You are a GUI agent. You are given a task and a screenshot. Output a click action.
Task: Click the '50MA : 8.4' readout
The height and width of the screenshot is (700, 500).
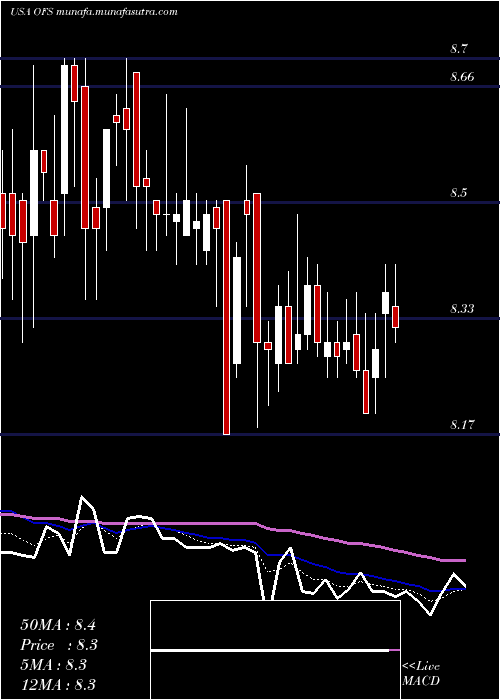(x=58, y=625)
